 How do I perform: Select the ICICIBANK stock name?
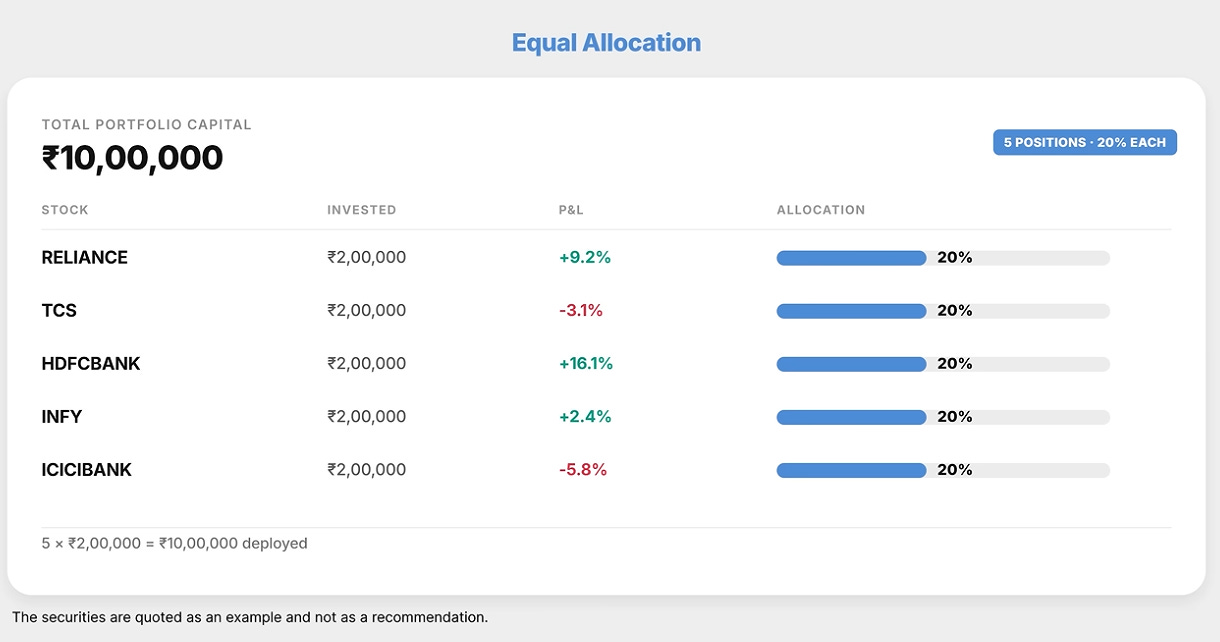pos(87,470)
